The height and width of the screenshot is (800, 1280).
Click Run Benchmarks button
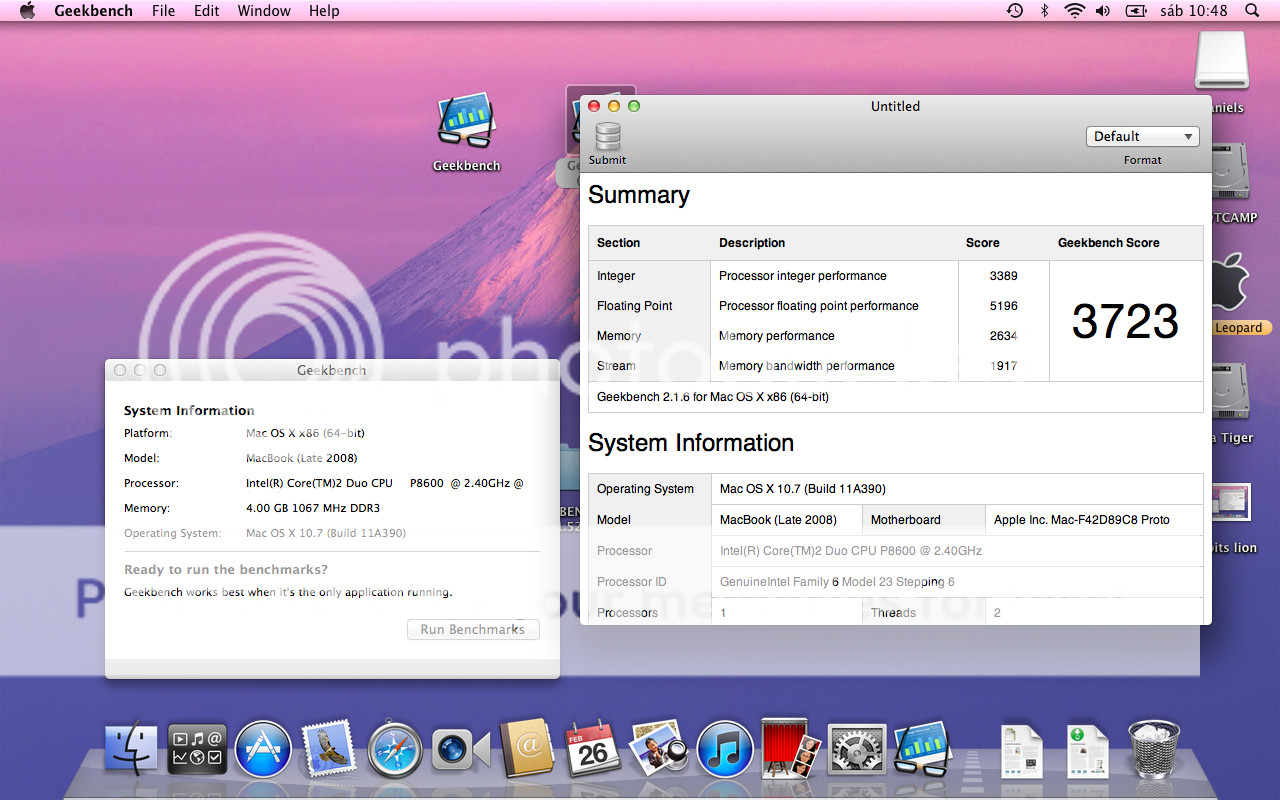(x=473, y=629)
